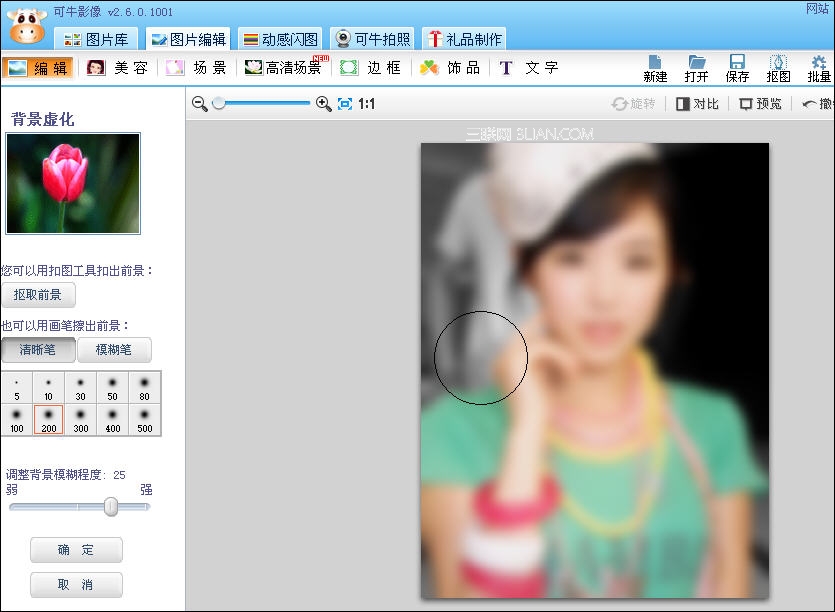Switch to the 模糊笔 blur brush
Screen dimensions: 835x612
pos(114,349)
